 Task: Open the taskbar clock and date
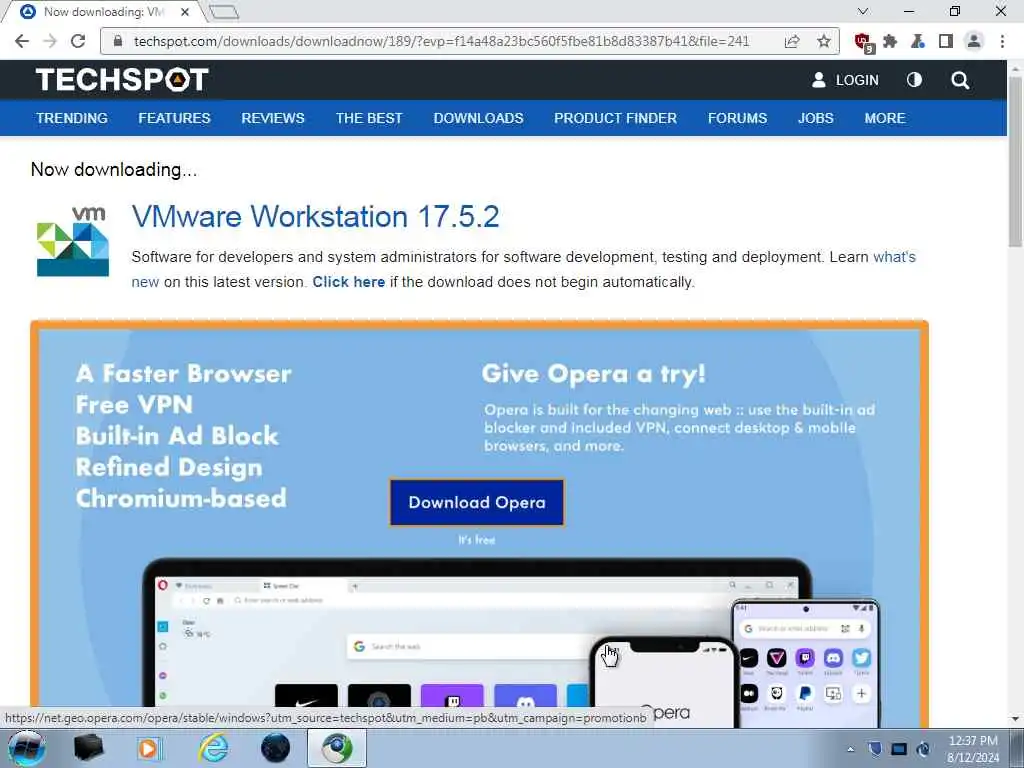pos(973,749)
